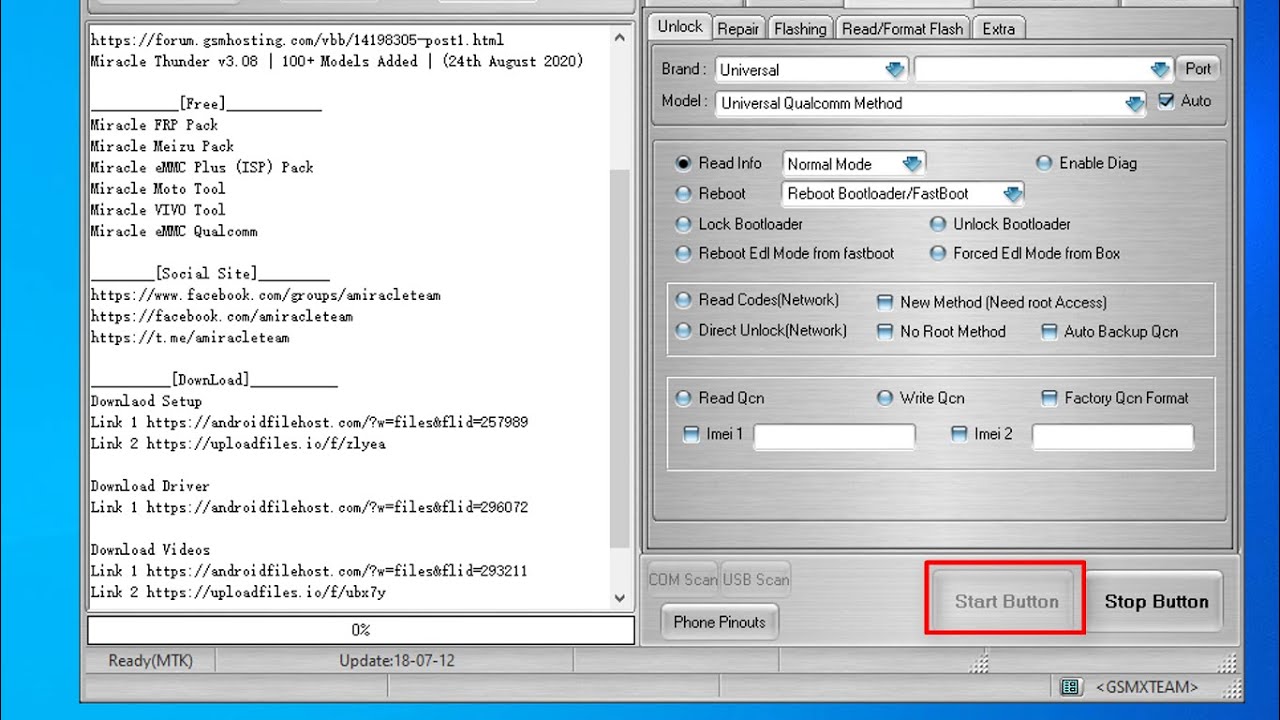This screenshot has height=720, width=1280.
Task: Click the t.me/amiracleteam Telegram URL
Action: click(190, 338)
